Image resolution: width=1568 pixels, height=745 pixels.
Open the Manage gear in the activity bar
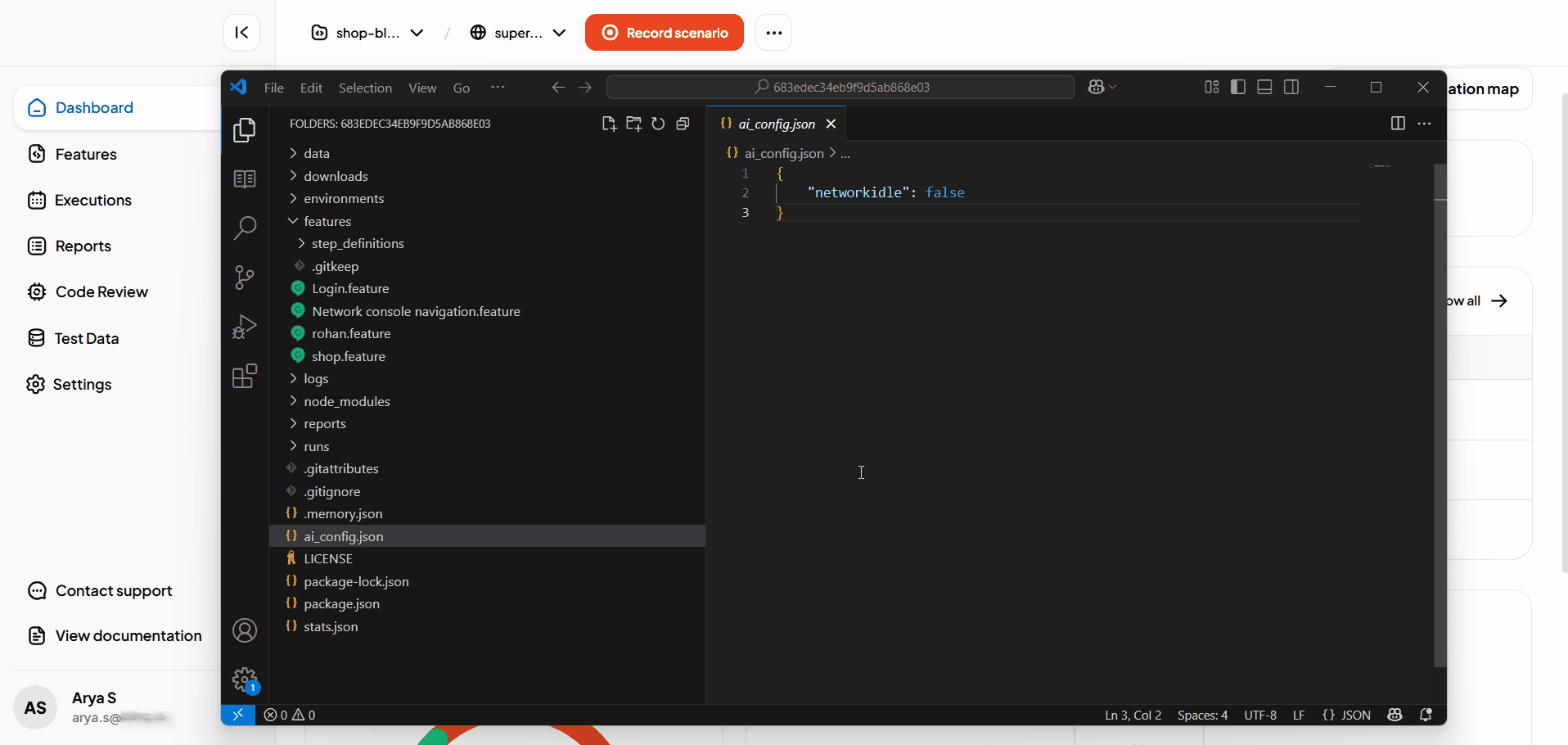click(244, 680)
